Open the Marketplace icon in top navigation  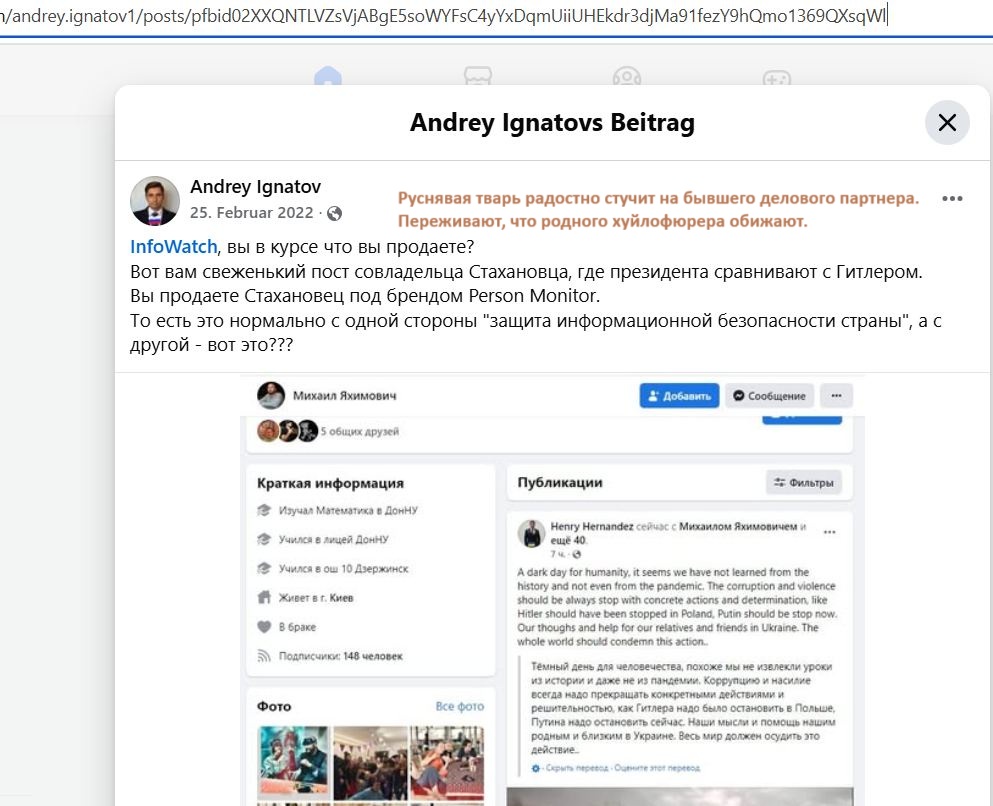click(478, 76)
